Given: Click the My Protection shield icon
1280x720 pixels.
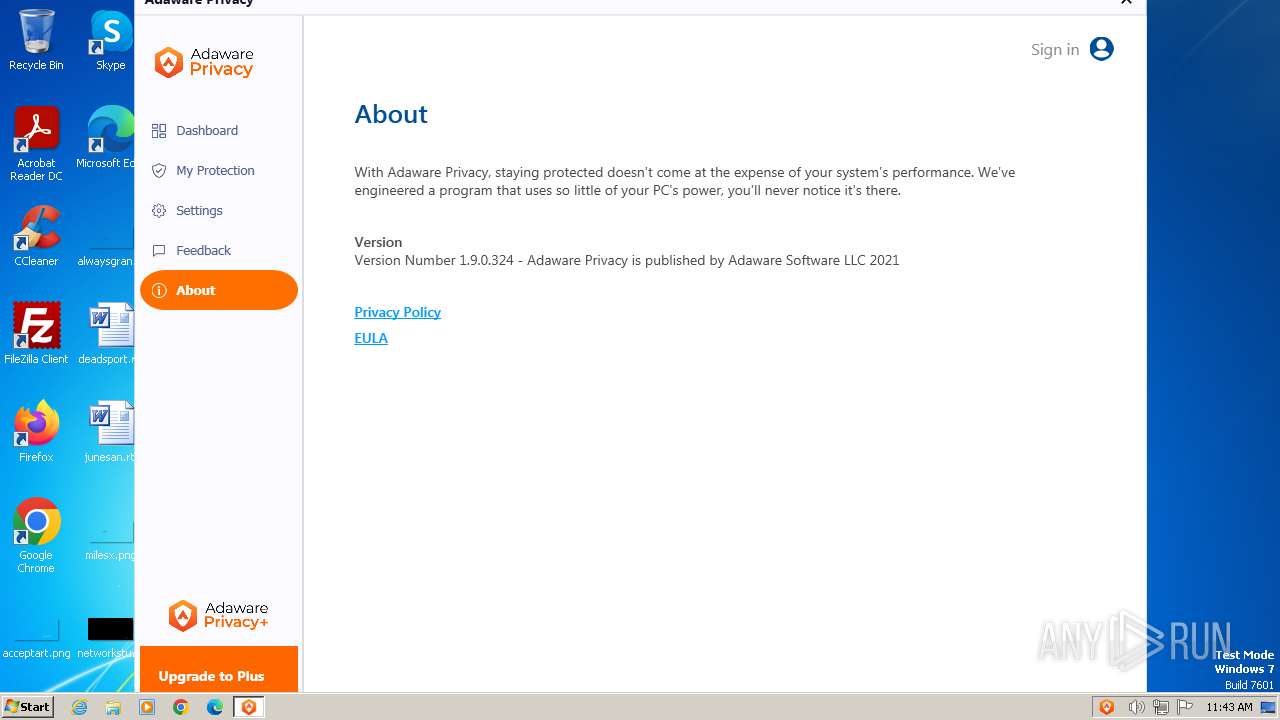Looking at the screenshot, I should point(159,170).
